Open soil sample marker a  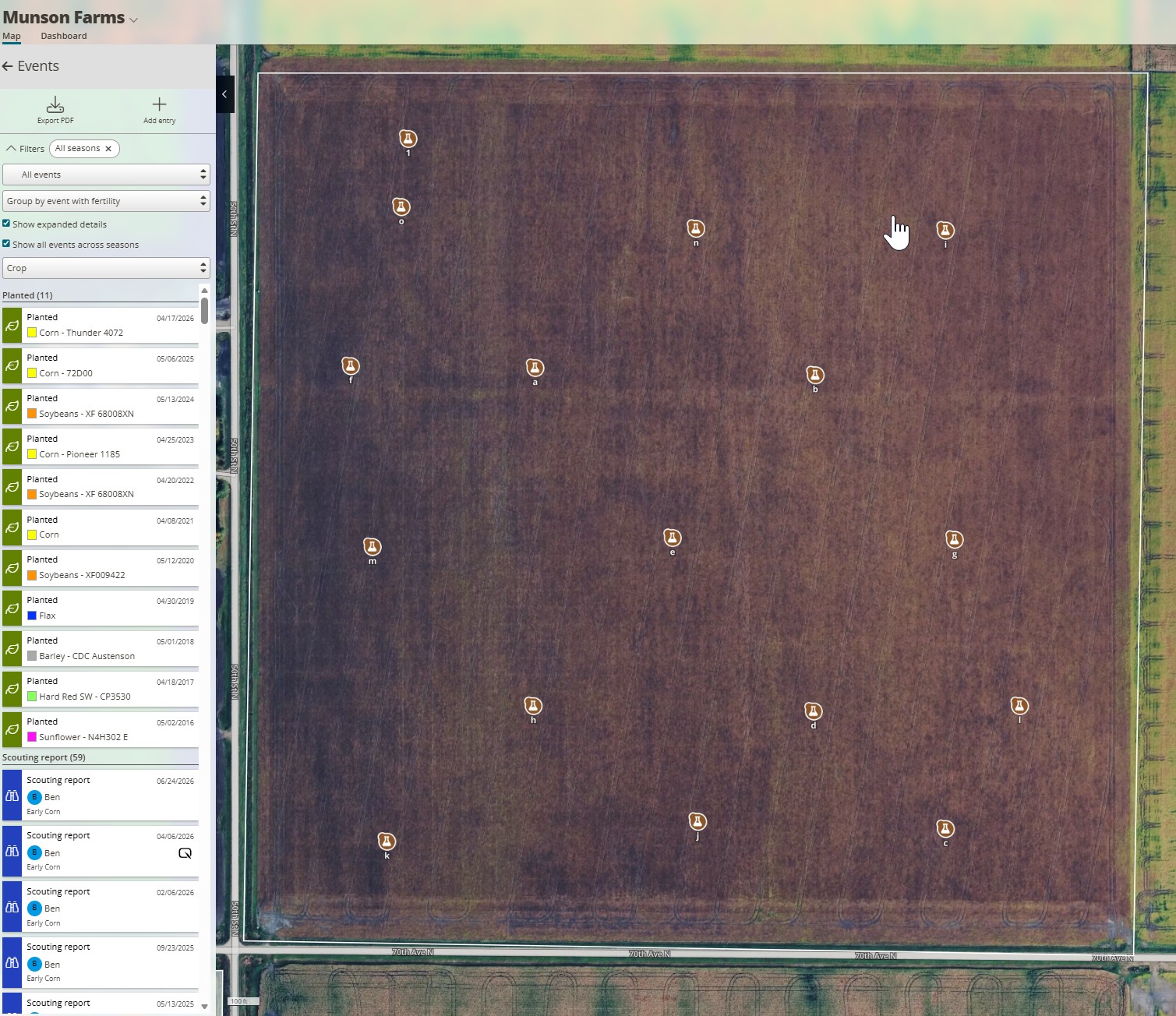point(534,367)
